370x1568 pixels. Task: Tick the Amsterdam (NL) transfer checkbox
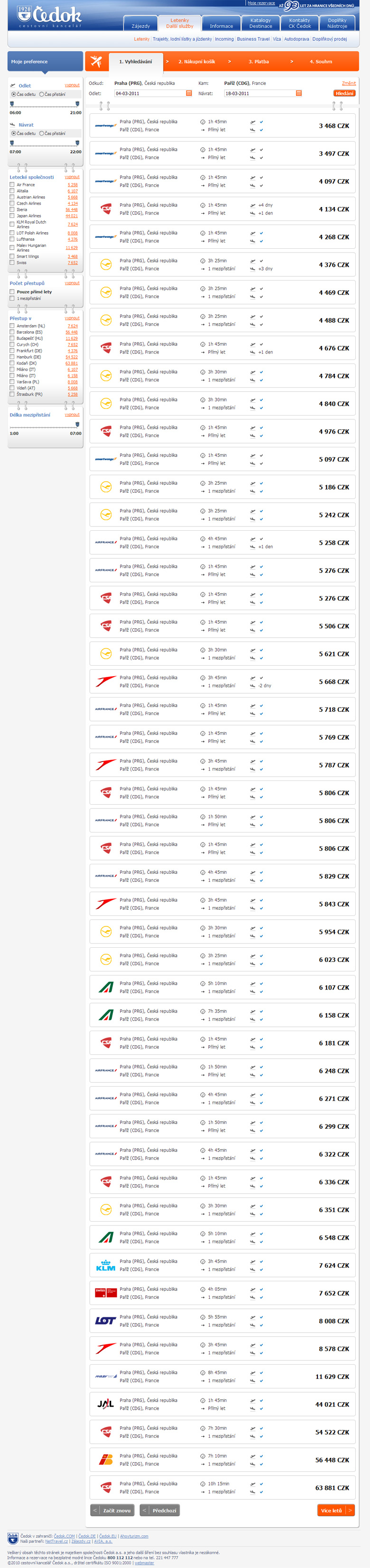(x=12, y=326)
